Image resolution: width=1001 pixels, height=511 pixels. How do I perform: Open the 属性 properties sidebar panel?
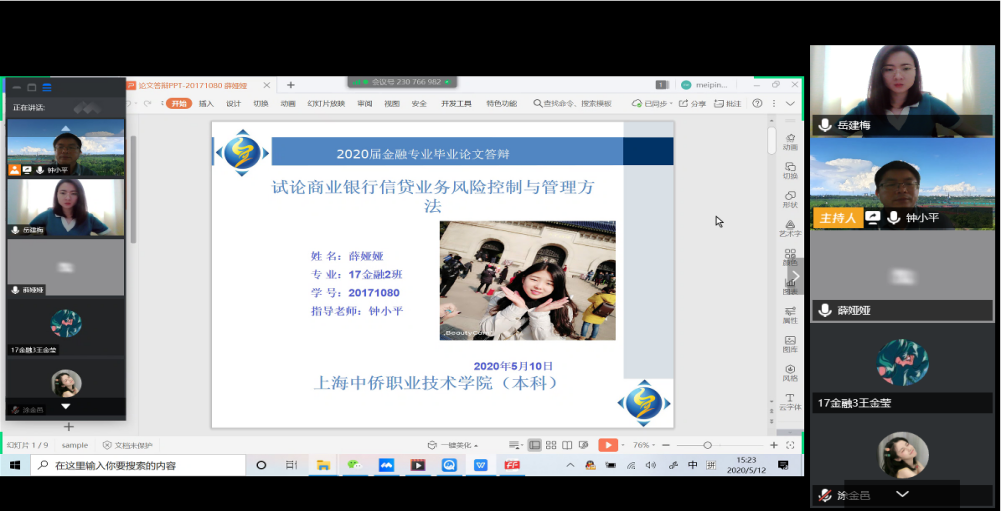click(x=790, y=315)
